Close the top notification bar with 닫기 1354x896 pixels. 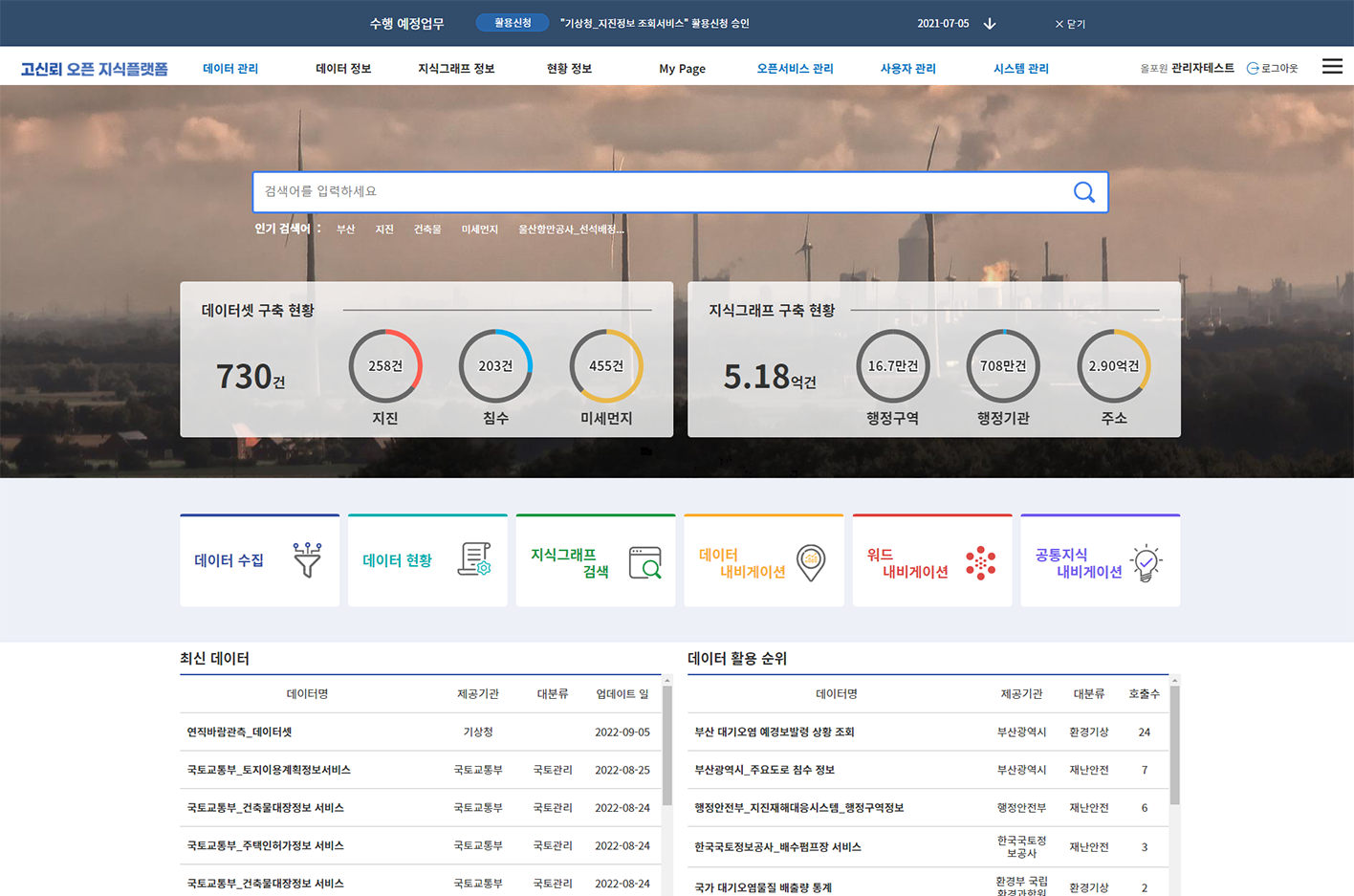click(1070, 24)
